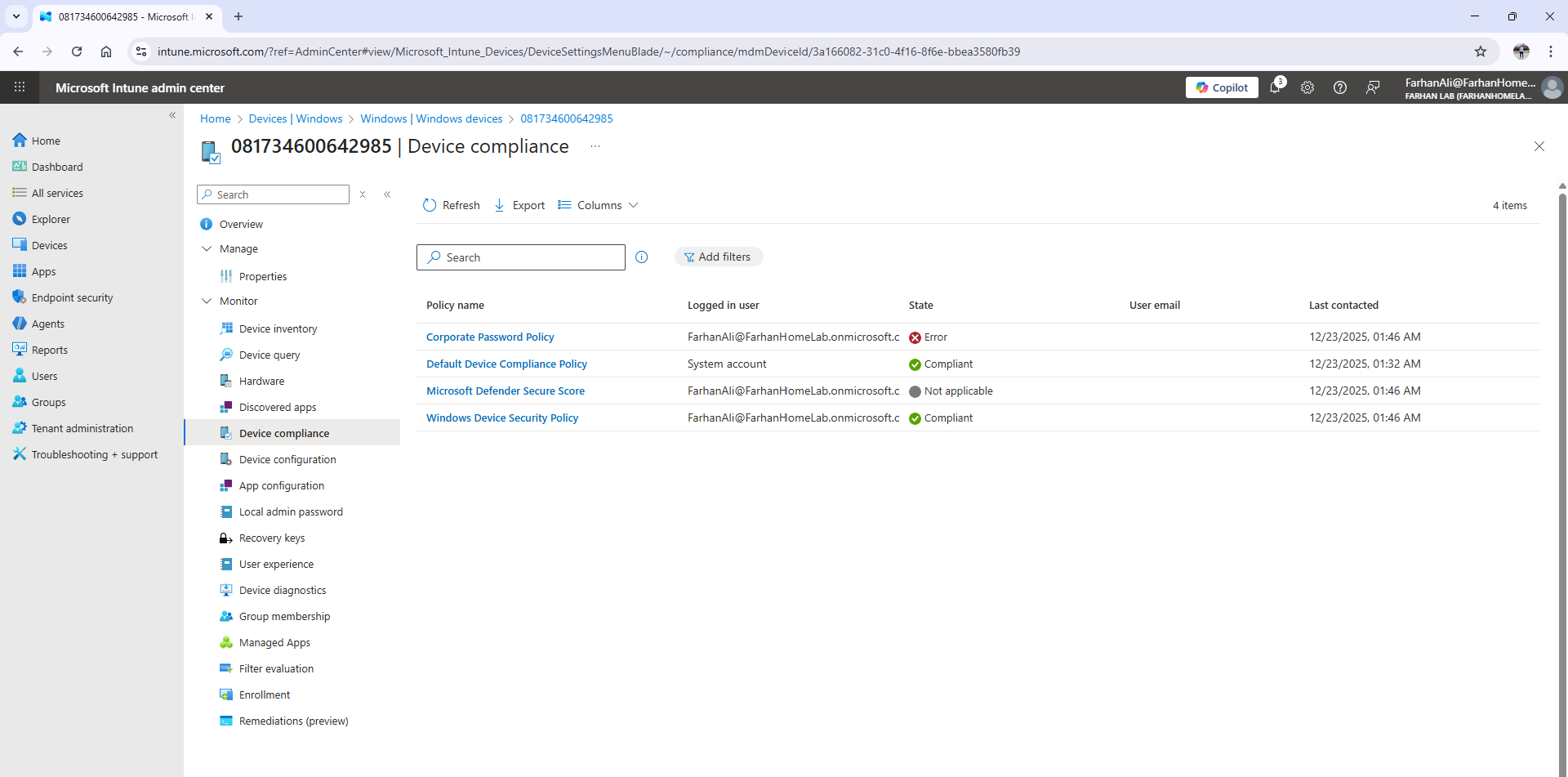Open the portal waffle menu icon
This screenshot has width=1568, height=777.
click(20, 87)
